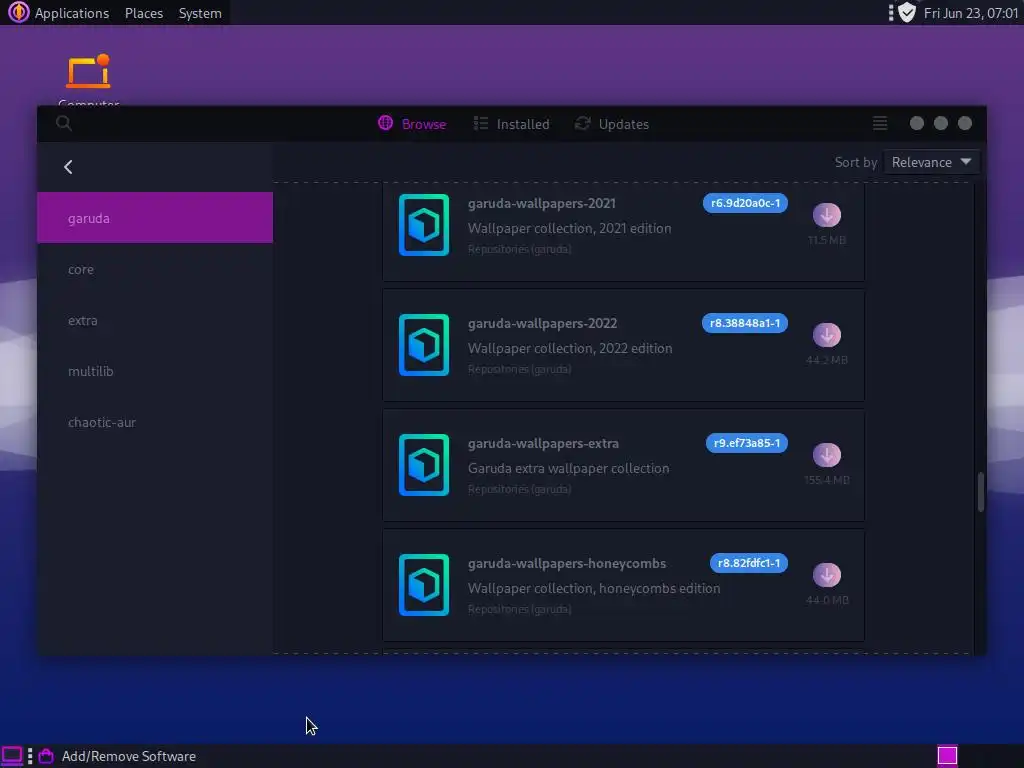
Task: Click the Add/Remove Software taskbar entry
Action: (x=118, y=756)
